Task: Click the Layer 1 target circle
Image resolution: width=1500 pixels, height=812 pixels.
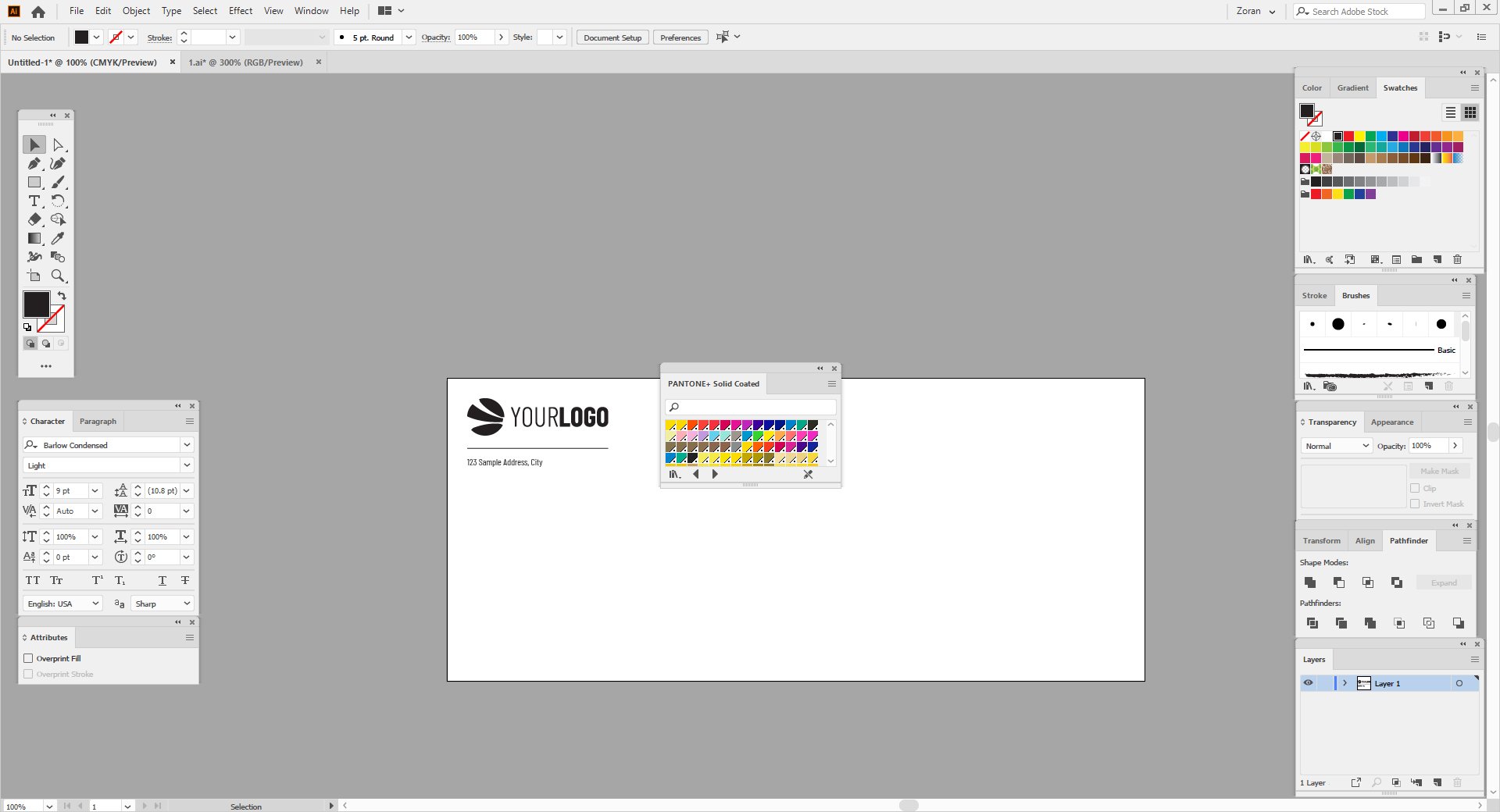Action: pyautogui.click(x=1459, y=683)
